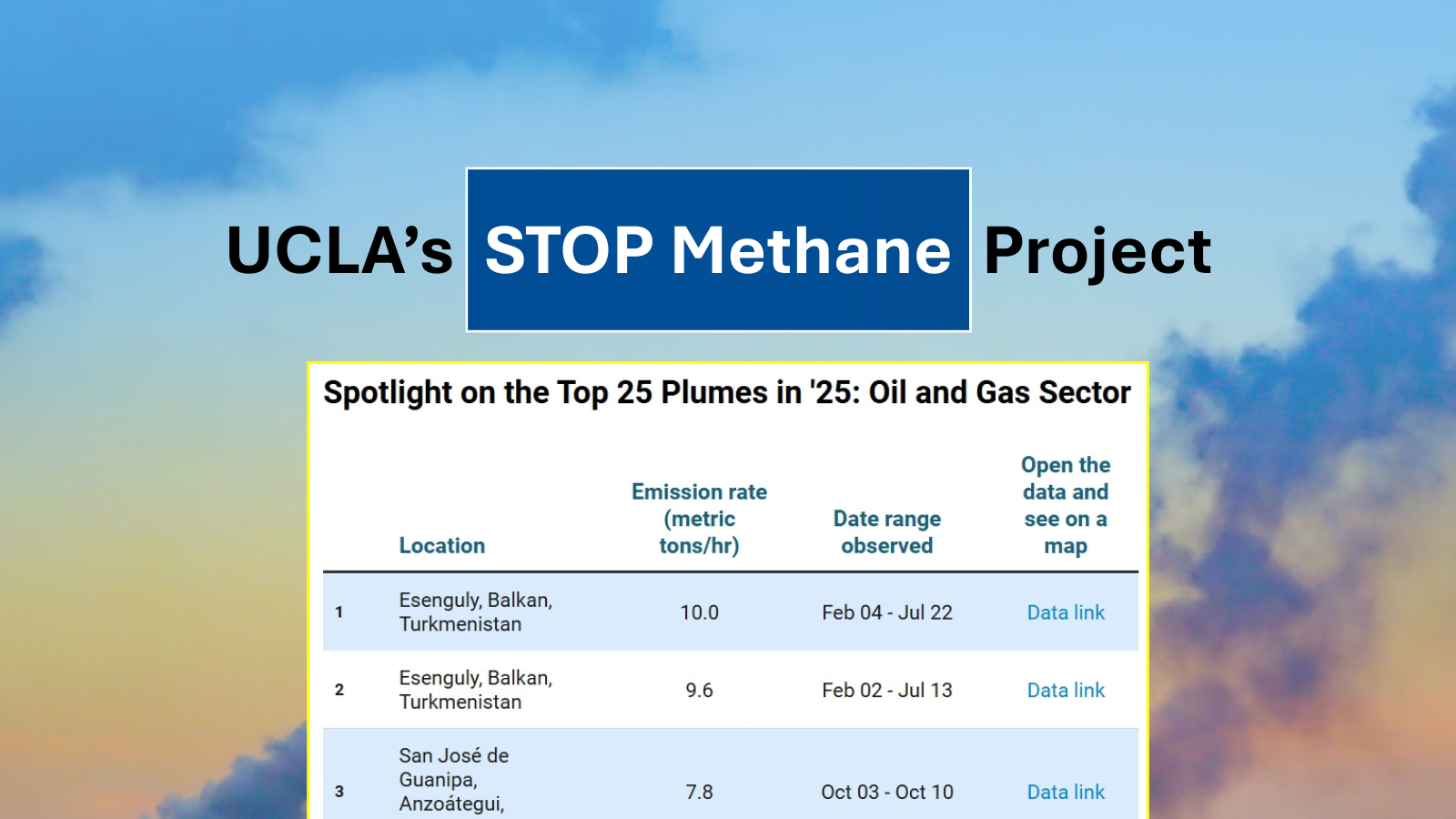Click the Spotlight on the Top 25 Plumes heading
This screenshot has width=1456, height=819.
(x=727, y=393)
